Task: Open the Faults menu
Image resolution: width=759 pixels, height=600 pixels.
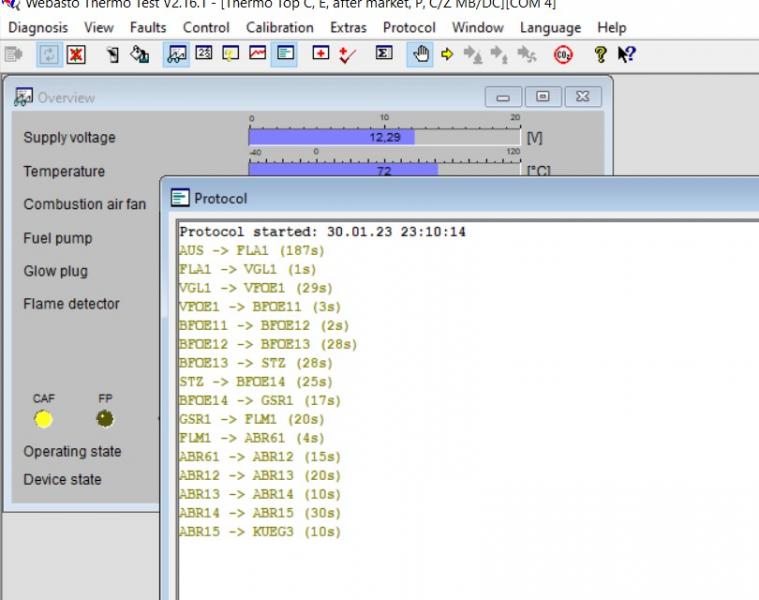Action: point(148,28)
